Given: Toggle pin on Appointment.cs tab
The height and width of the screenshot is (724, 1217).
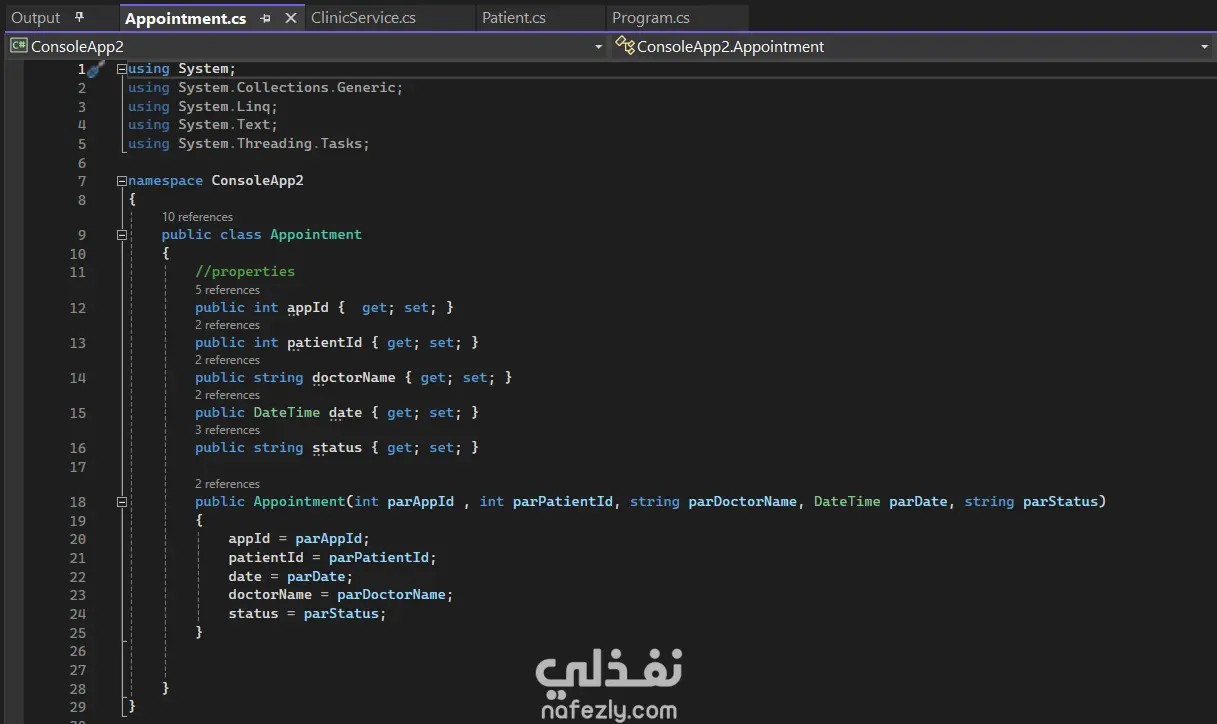Looking at the screenshot, I should (265, 18).
